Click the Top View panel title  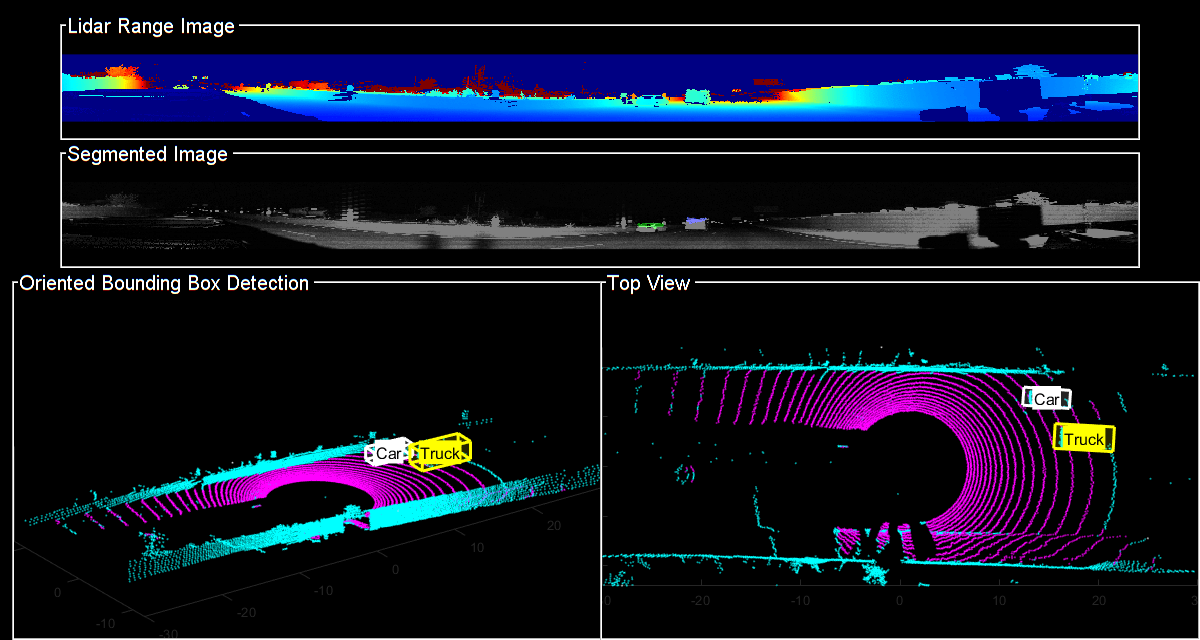[648, 284]
